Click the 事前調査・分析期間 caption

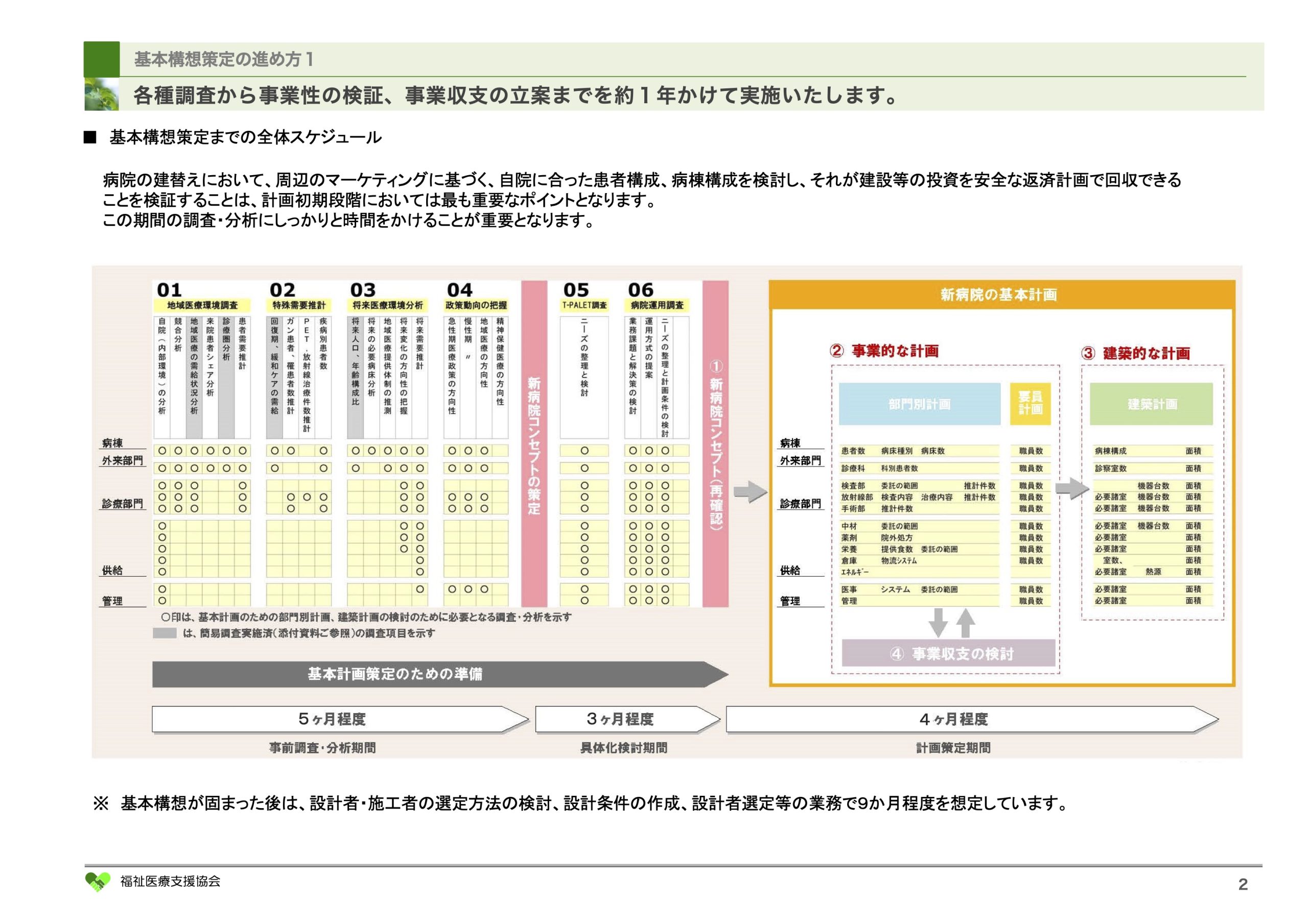coord(322,747)
